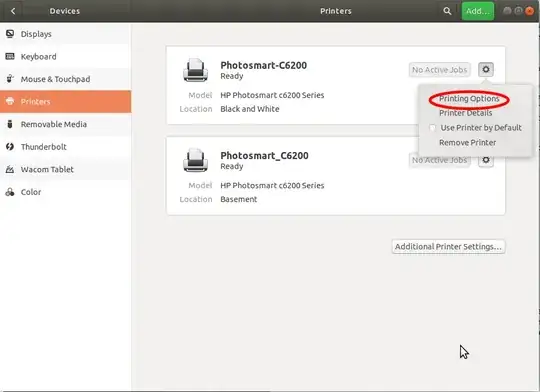Click the Thunderbolt lightning icon

click(10, 147)
